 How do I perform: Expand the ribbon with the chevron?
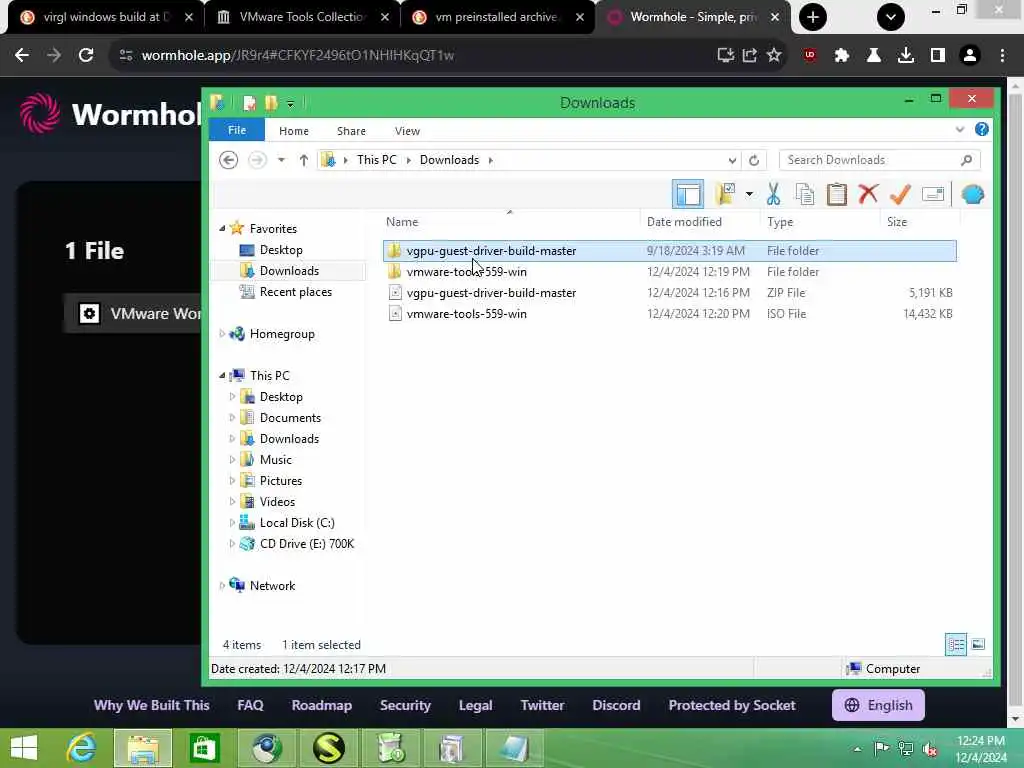959,129
